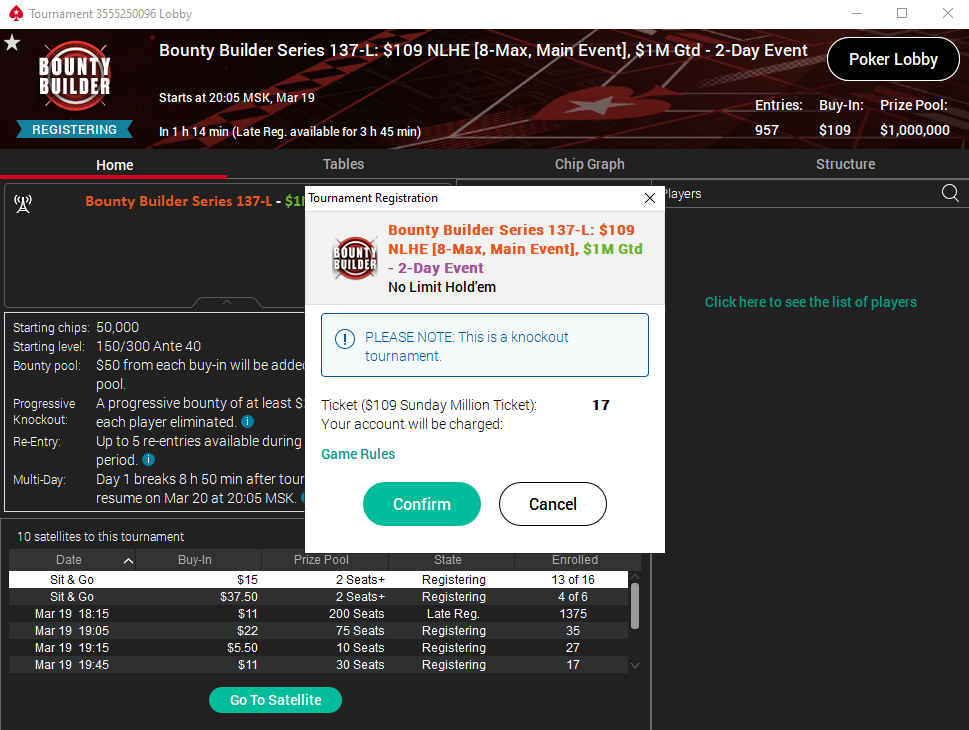Viewport: 969px width, 730px height.
Task: Click the ticket count 17 in dialog
Action: 601,405
